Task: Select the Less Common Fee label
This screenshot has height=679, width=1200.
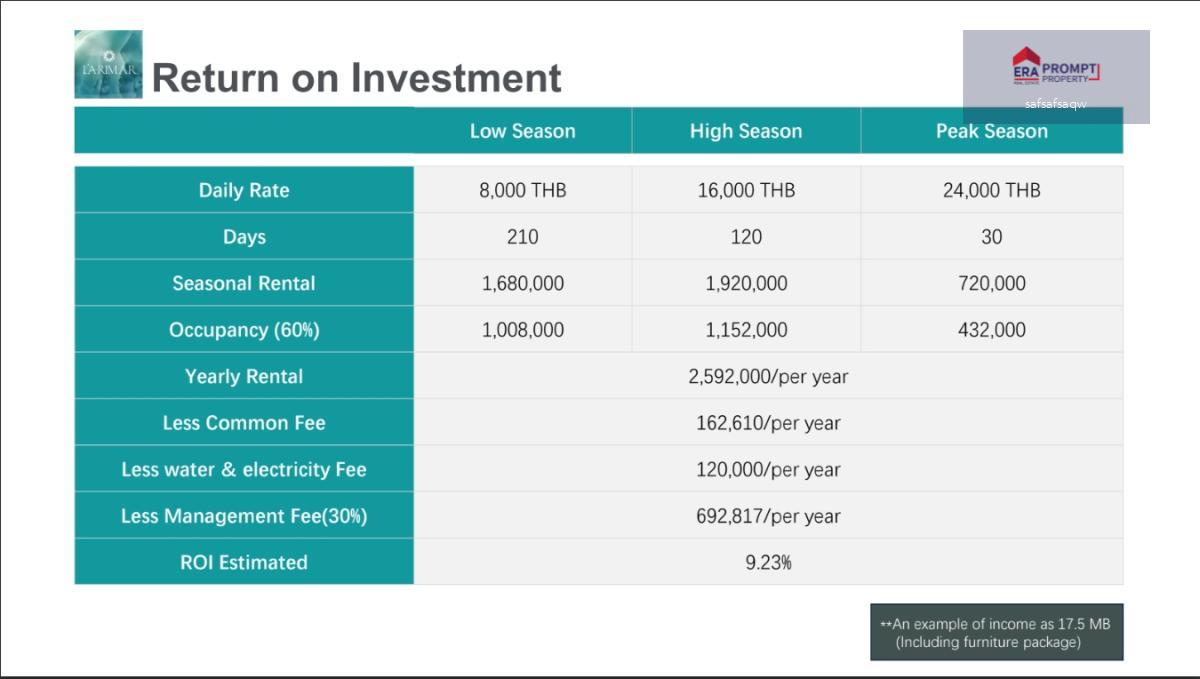Action: point(244,423)
